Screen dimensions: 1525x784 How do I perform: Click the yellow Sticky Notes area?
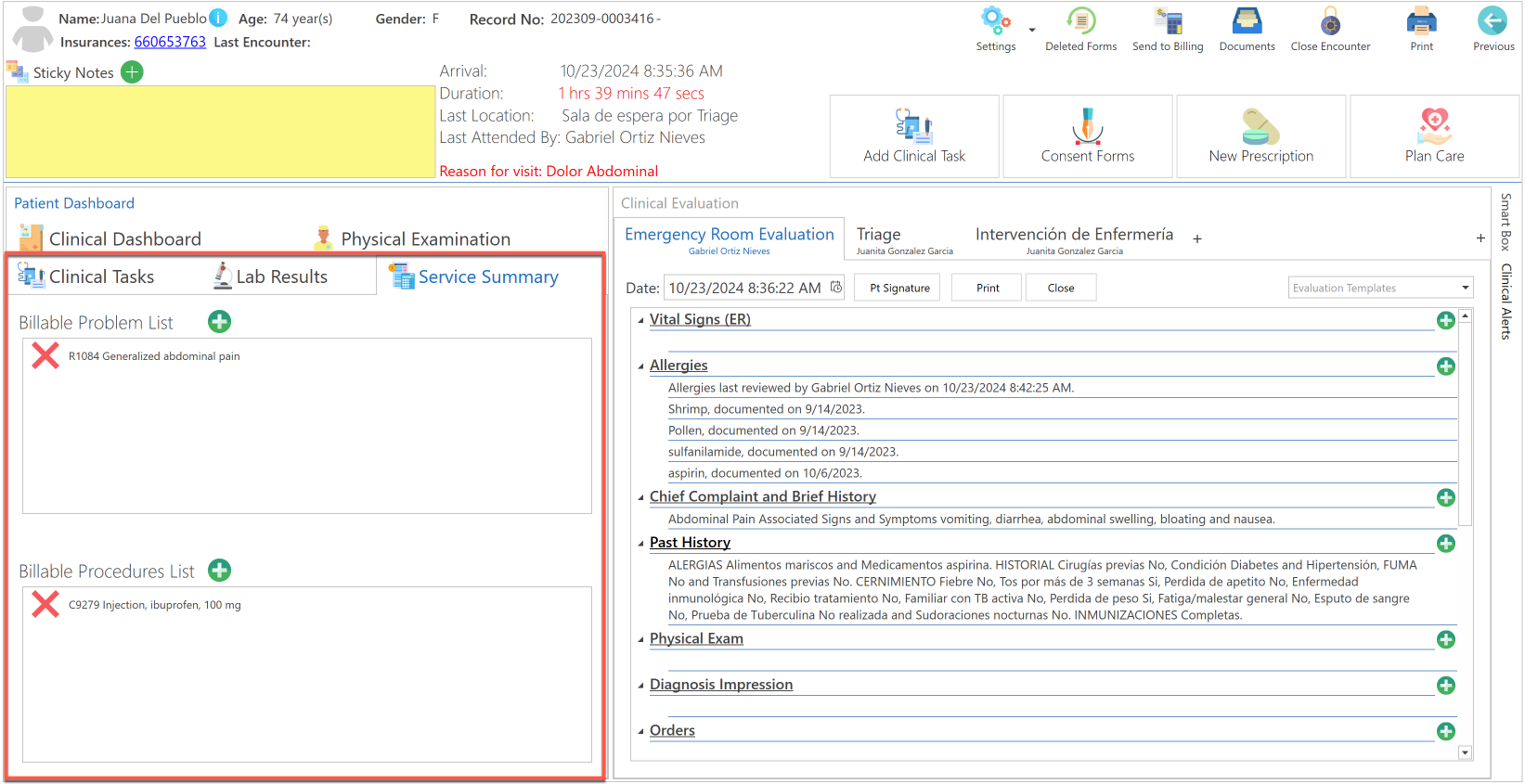pos(221,132)
